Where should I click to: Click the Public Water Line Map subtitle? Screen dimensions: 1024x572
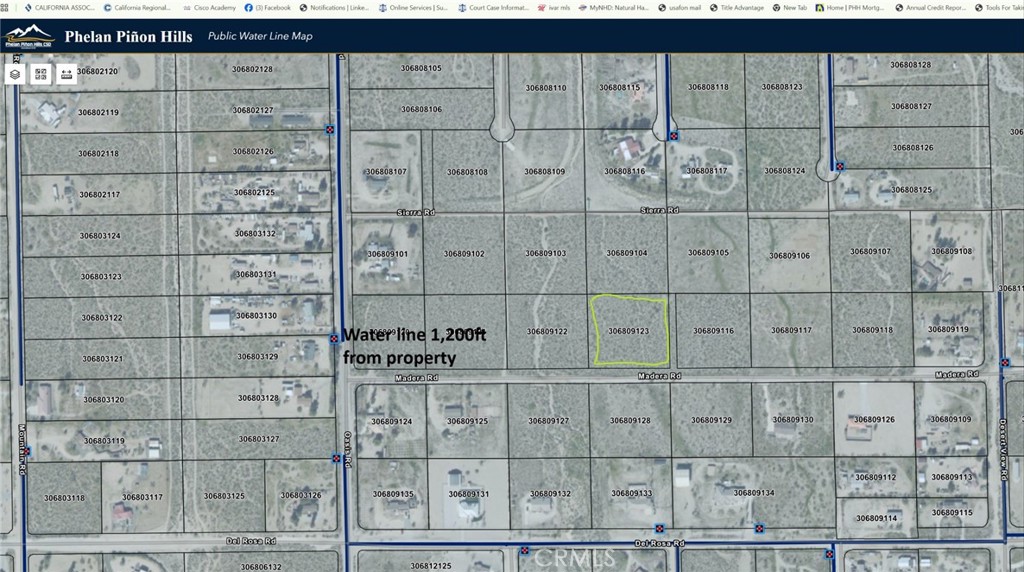pos(260,36)
